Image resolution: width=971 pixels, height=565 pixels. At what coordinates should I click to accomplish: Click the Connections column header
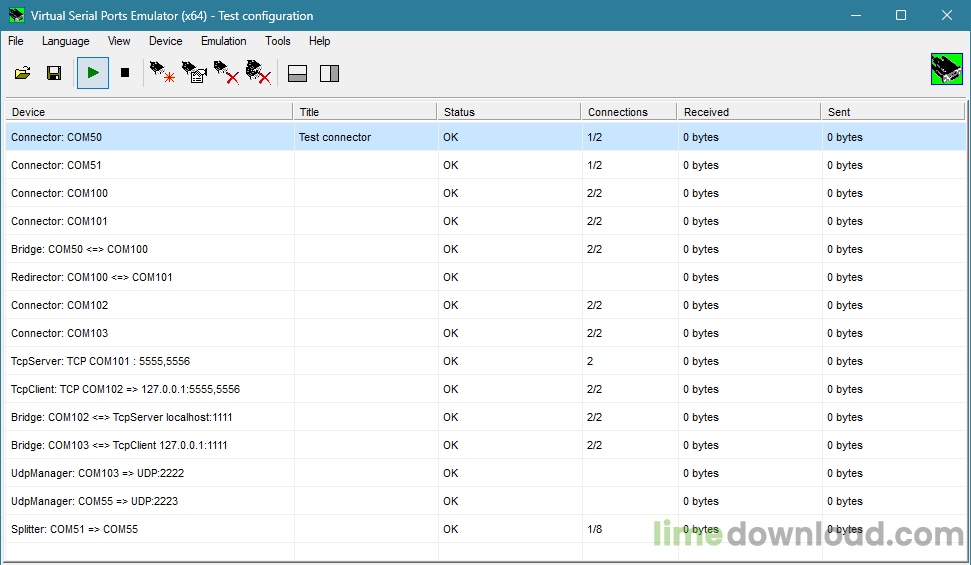[x=627, y=112]
